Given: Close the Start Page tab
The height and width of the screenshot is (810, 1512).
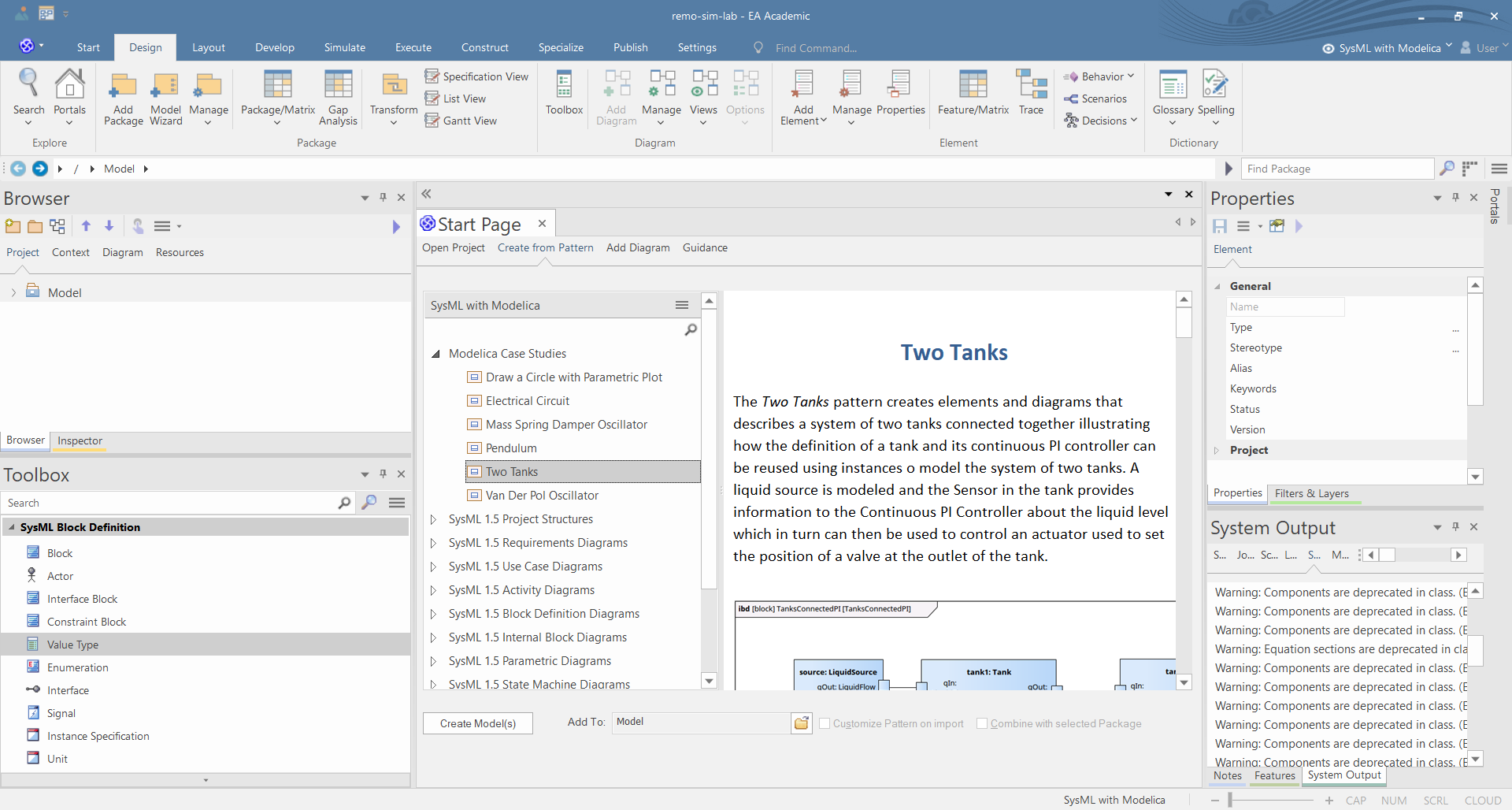Looking at the screenshot, I should coord(543,224).
